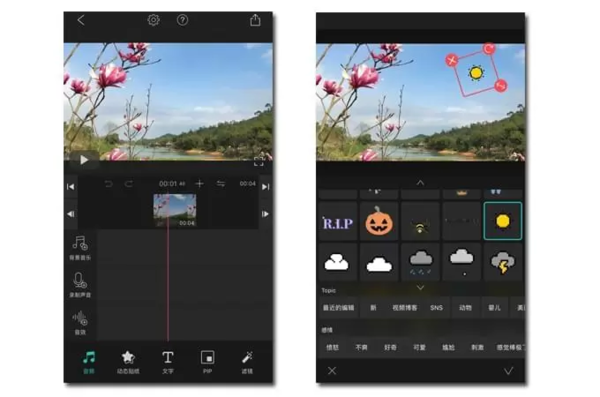This screenshot has height=397, width=600.
Task: Choose the pumpkin jack-o-lantern sticker
Action: point(379,221)
